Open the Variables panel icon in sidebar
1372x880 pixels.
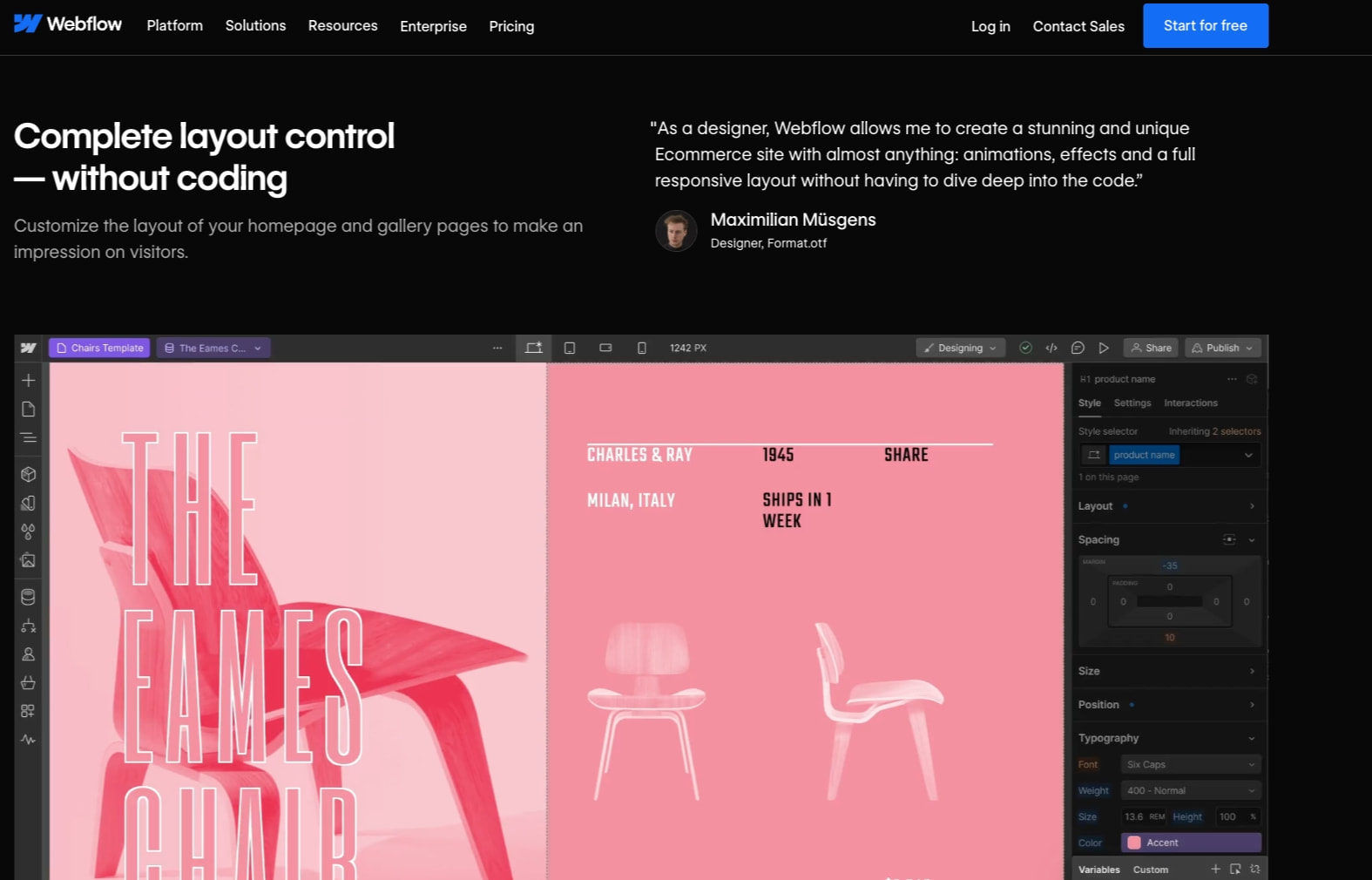[x=28, y=504]
